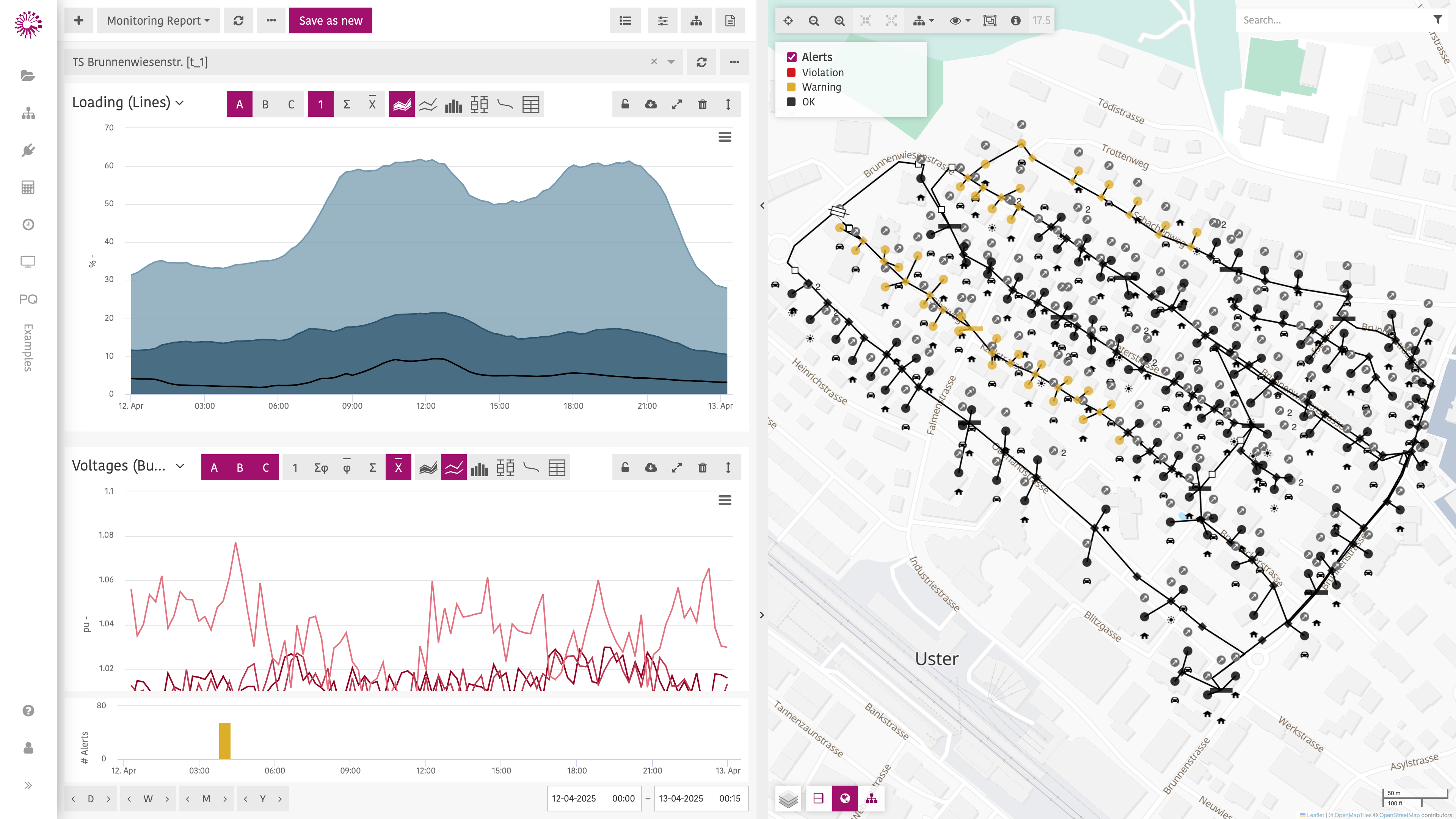Open the map network hierarchy dropdown
The image size is (1456, 819).
924,20
